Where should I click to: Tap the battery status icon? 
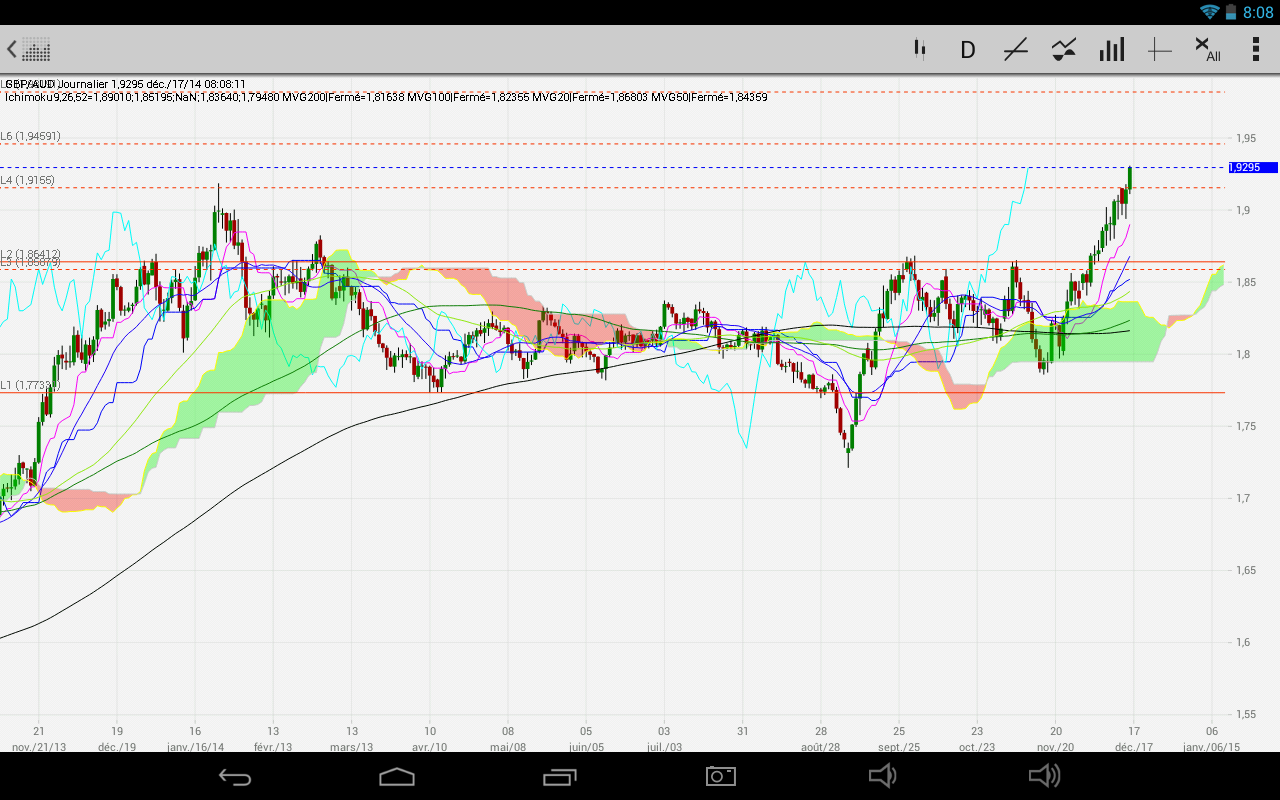click(1231, 12)
